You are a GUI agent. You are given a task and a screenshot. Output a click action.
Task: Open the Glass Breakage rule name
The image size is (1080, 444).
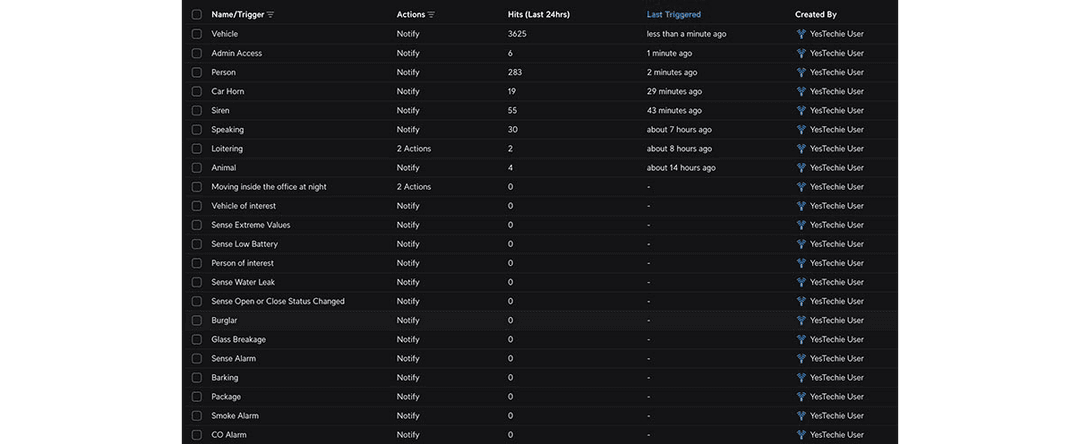pyautogui.click(x=238, y=339)
